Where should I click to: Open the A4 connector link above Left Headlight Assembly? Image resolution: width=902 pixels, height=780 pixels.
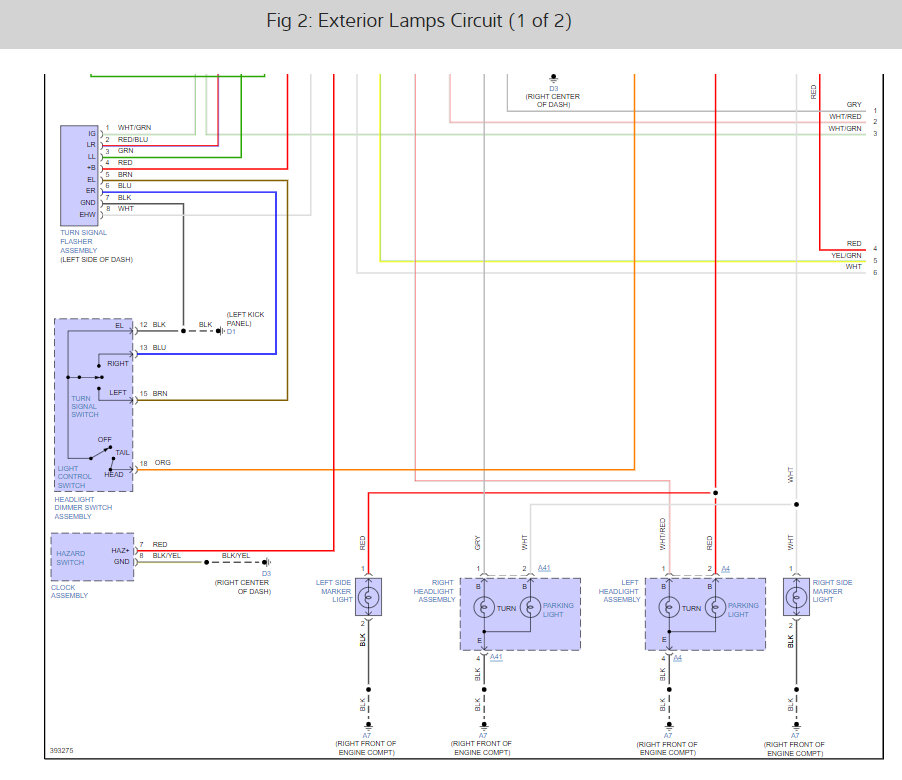tap(725, 568)
